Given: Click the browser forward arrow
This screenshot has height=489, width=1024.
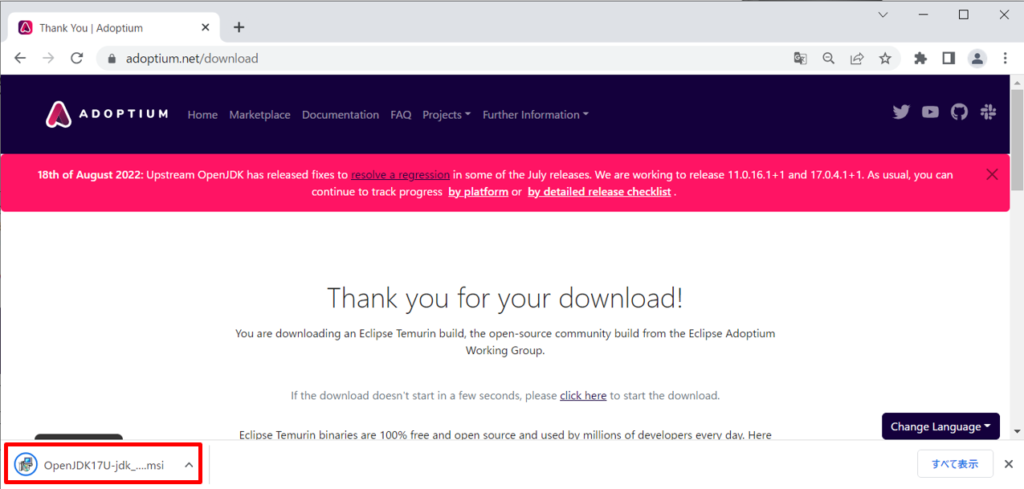Looking at the screenshot, I should [48, 58].
